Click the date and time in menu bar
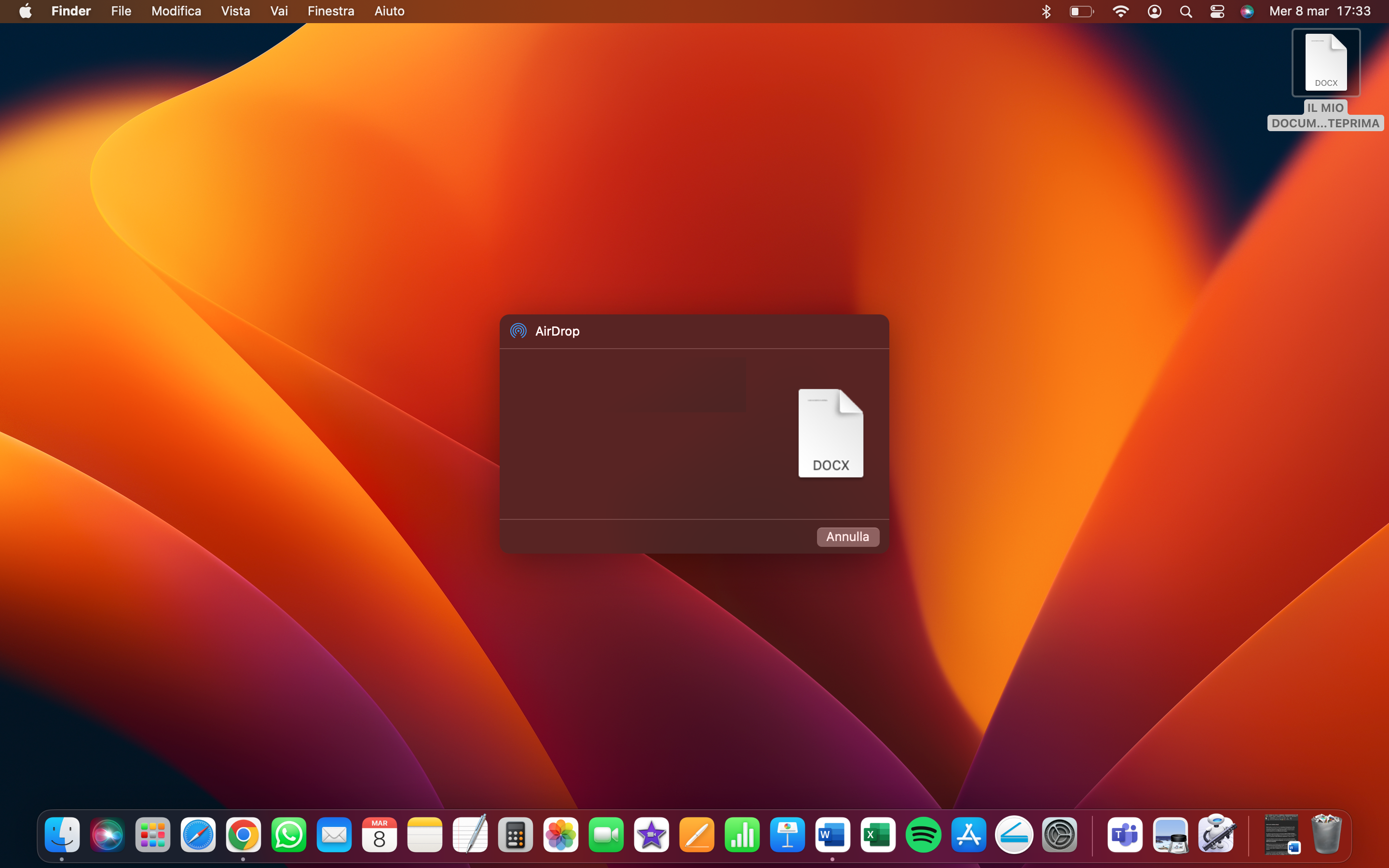This screenshot has width=1389, height=868. coord(1320,11)
